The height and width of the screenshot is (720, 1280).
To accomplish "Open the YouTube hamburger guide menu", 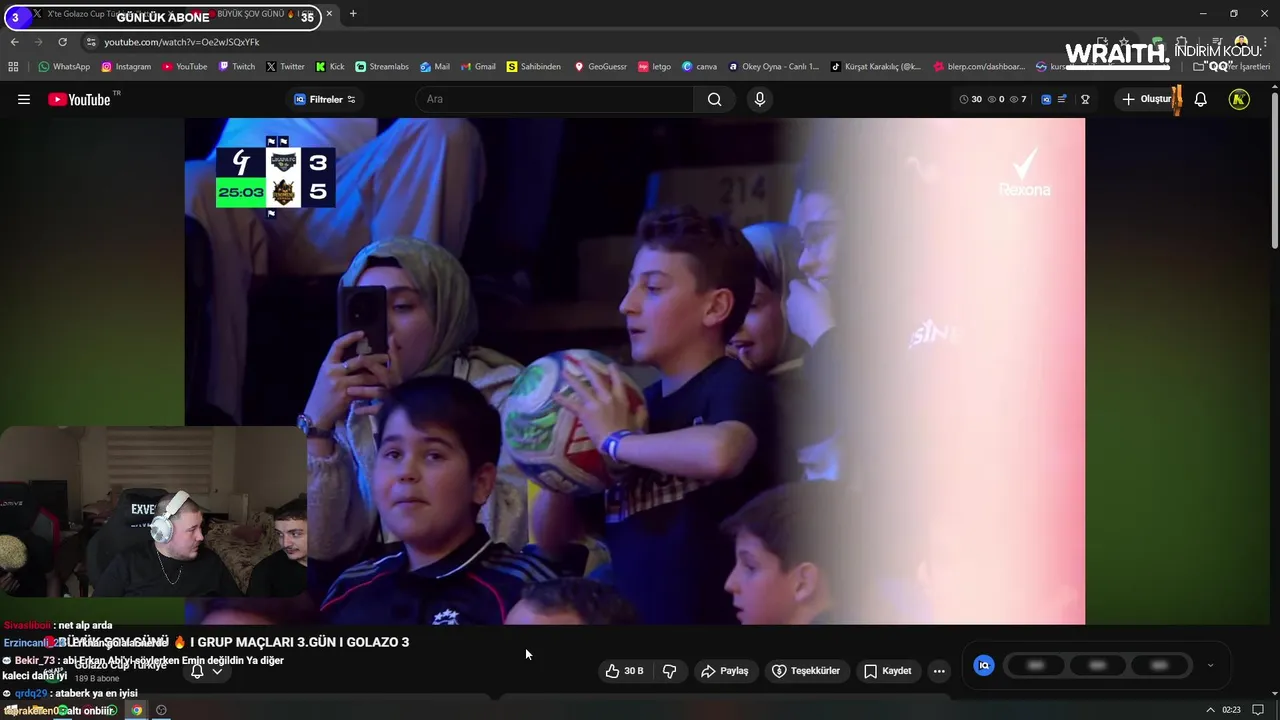I will (24, 99).
